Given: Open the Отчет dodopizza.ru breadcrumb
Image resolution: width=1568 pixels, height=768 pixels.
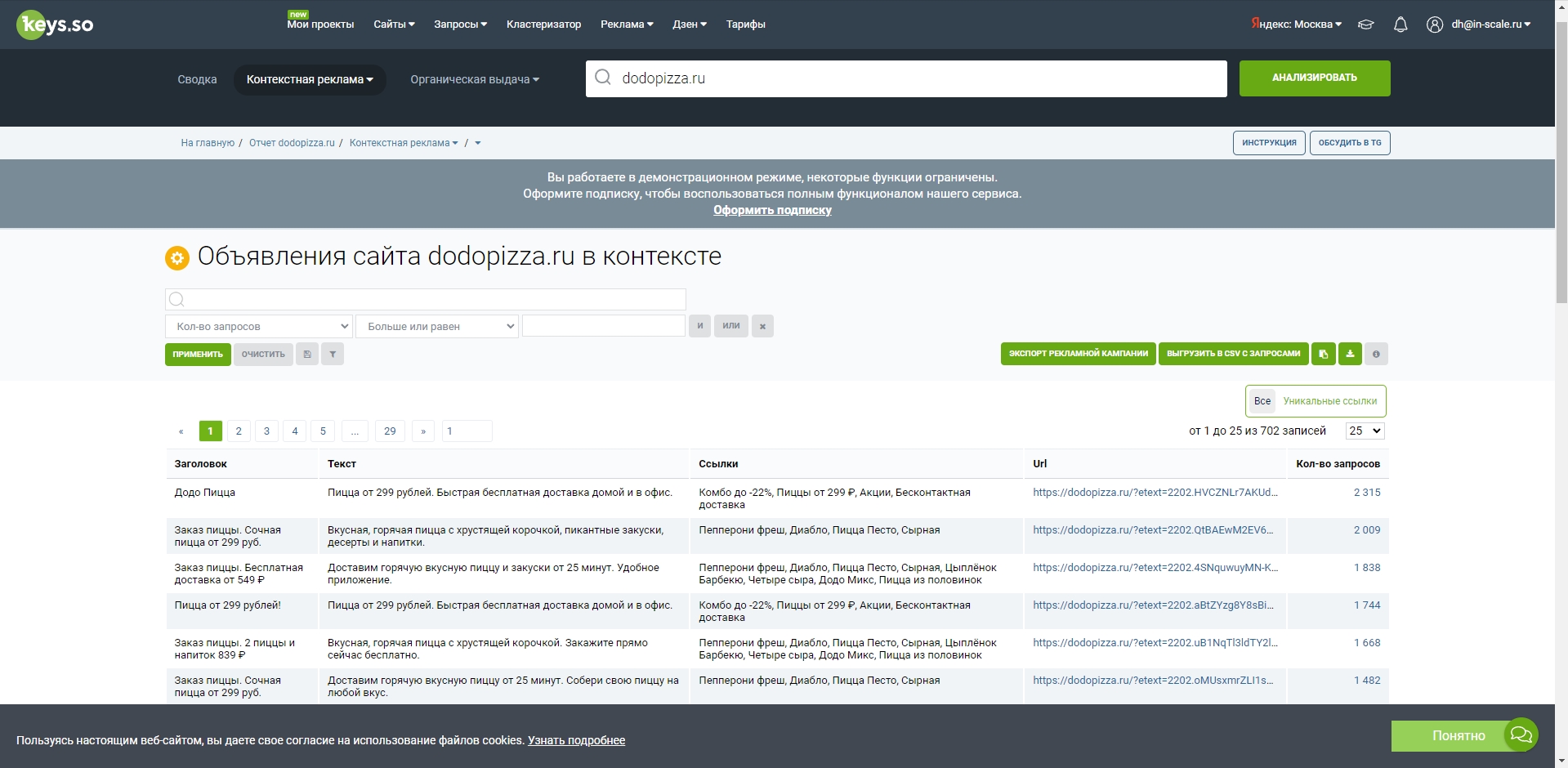Looking at the screenshot, I should [x=292, y=143].
